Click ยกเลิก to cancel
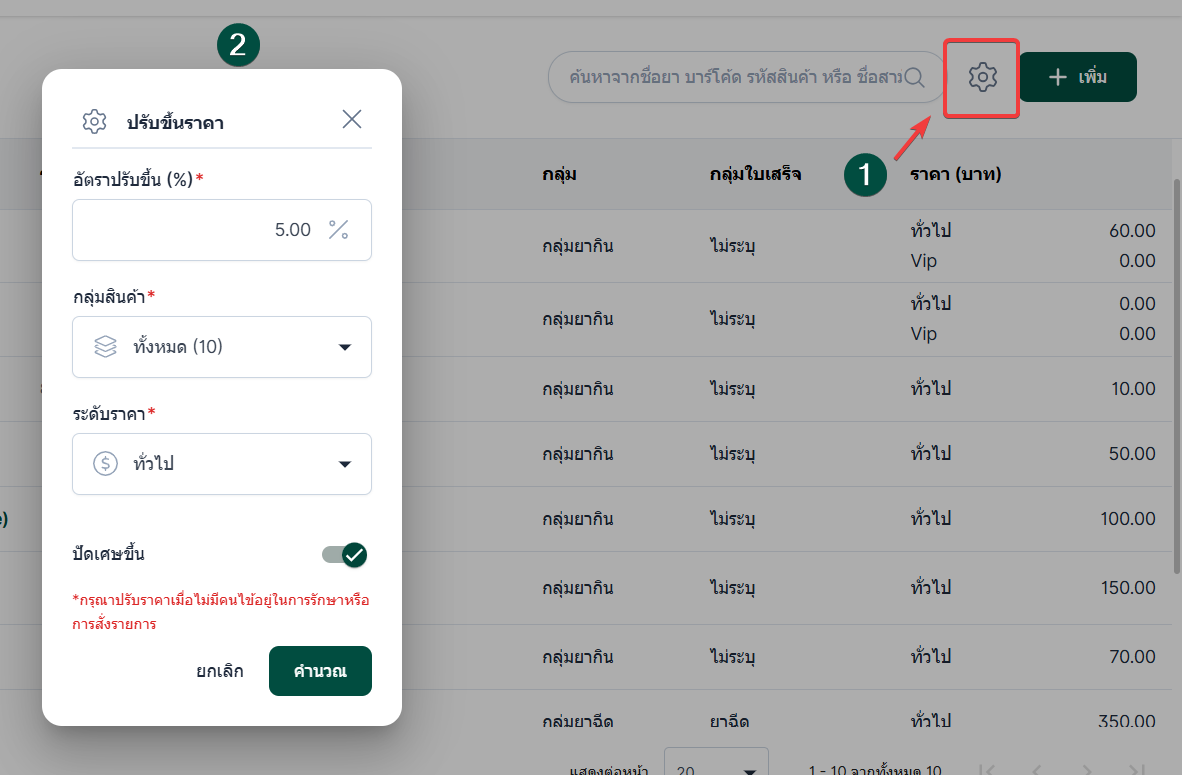Screen dimensions: 1182x775 (220, 671)
